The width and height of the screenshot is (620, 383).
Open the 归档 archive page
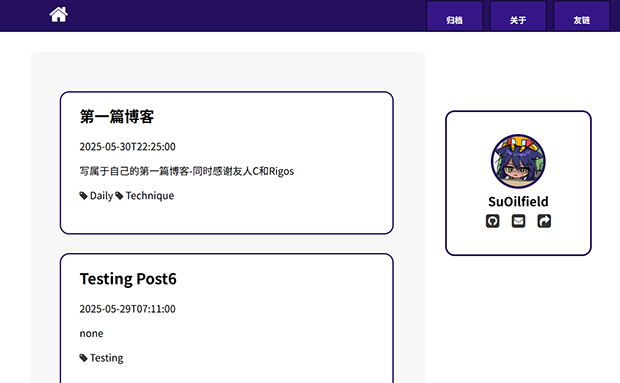click(455, 16)
